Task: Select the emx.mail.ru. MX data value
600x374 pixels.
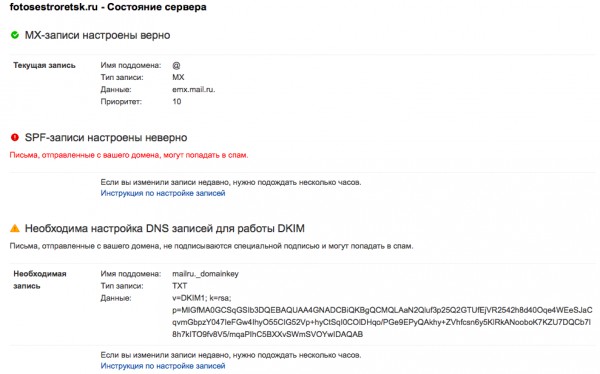Action: click(x=194, y=90)
